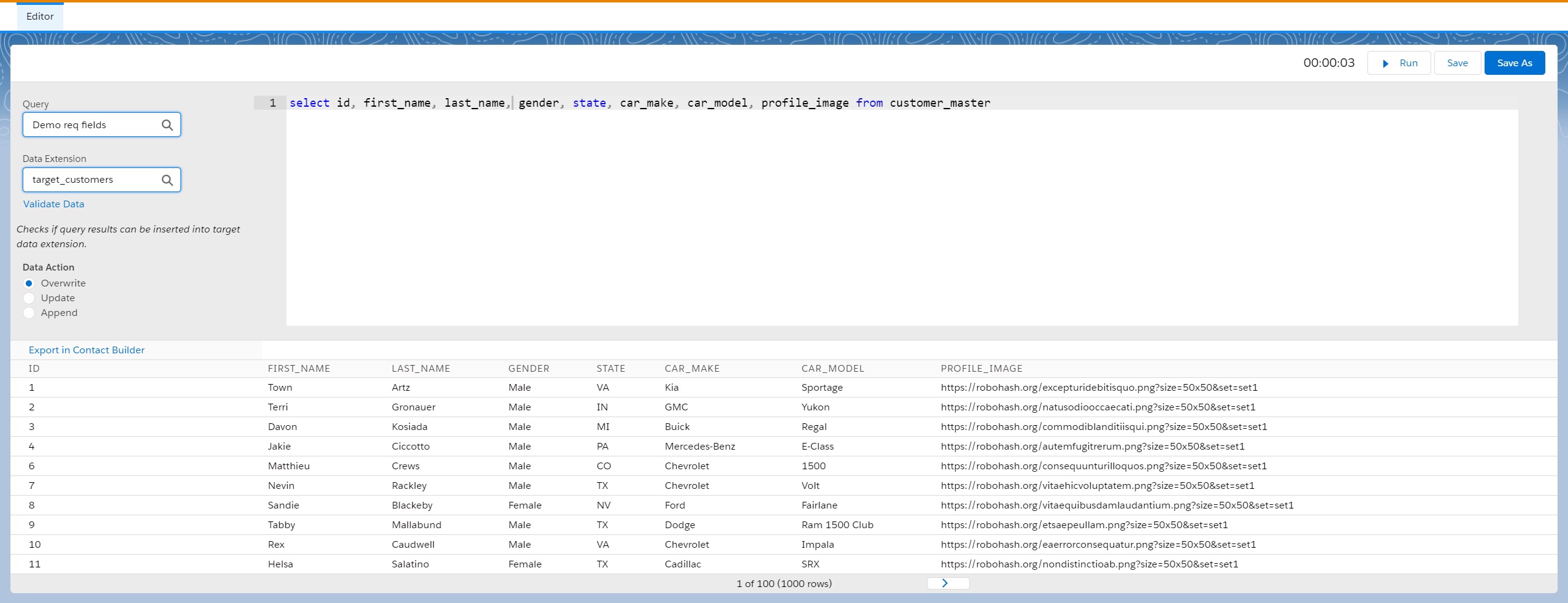Select the row for Sandie Blackeby
Viewport: 1568px width, 603px height.
283,505
